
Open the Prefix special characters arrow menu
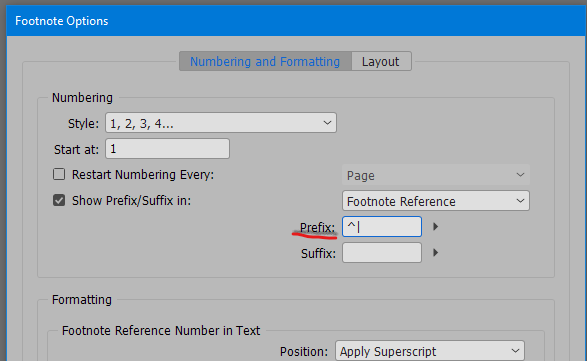[x=435, y=227]
